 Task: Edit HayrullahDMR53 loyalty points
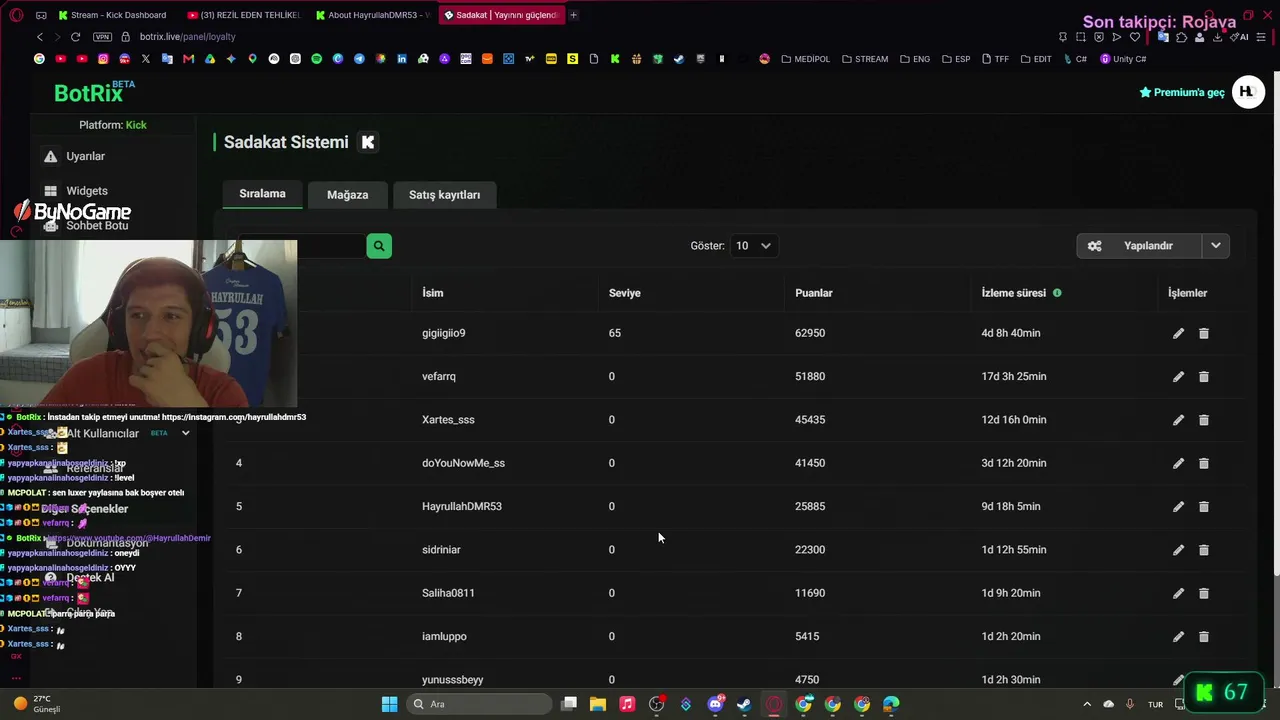1178,507
